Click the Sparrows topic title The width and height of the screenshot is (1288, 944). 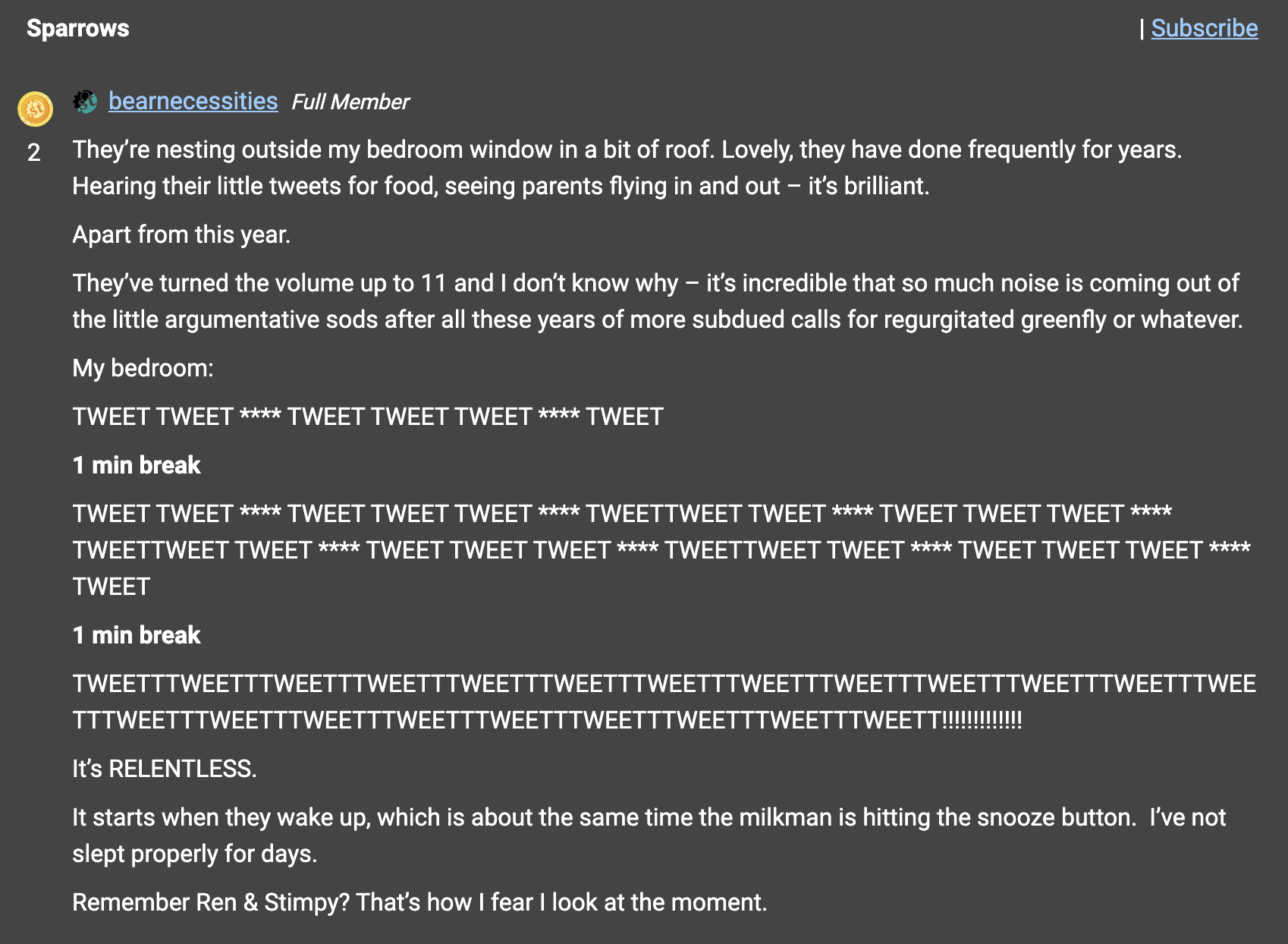pyautogui.click(x=77, y=28)
